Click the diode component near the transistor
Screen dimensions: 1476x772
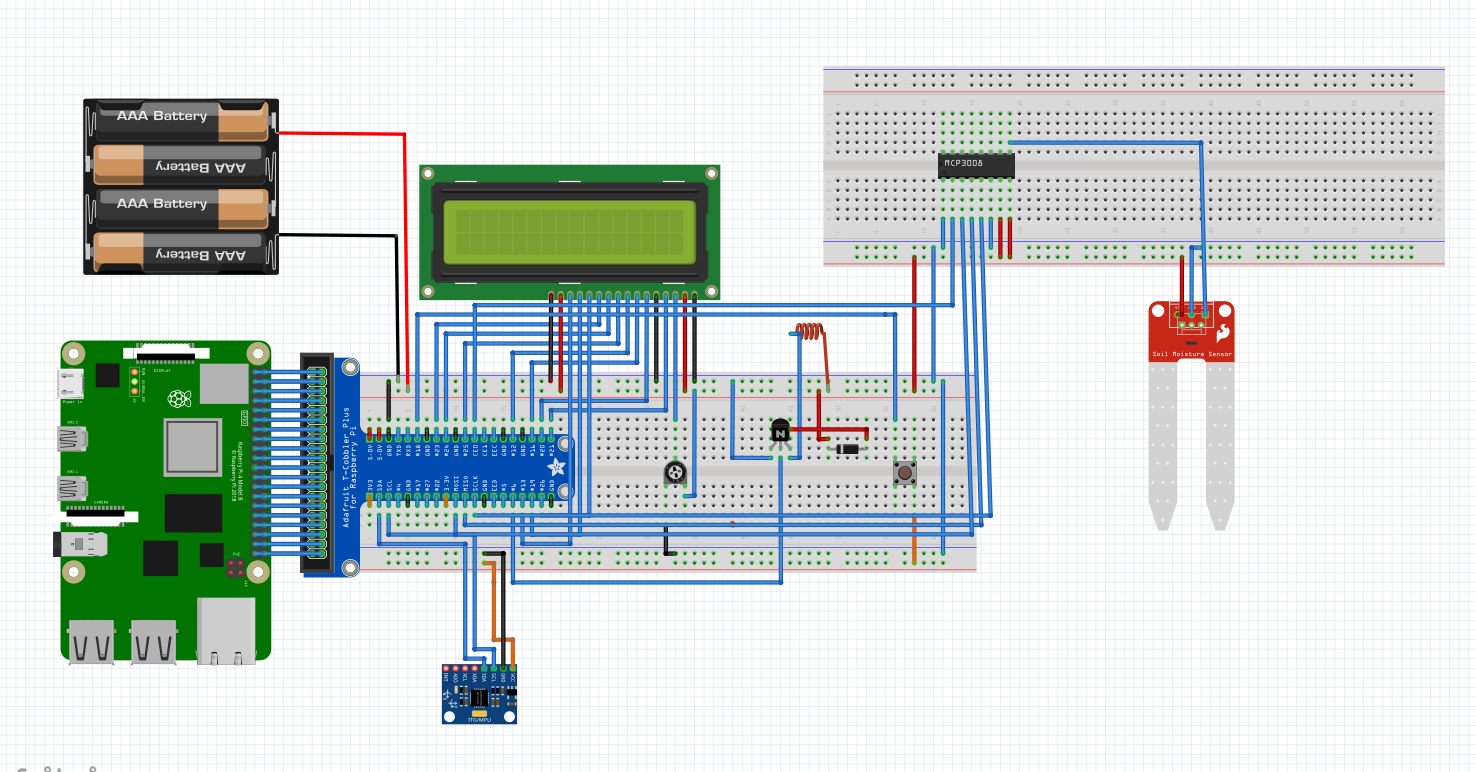pyautogui.click(x=849, y=449)
